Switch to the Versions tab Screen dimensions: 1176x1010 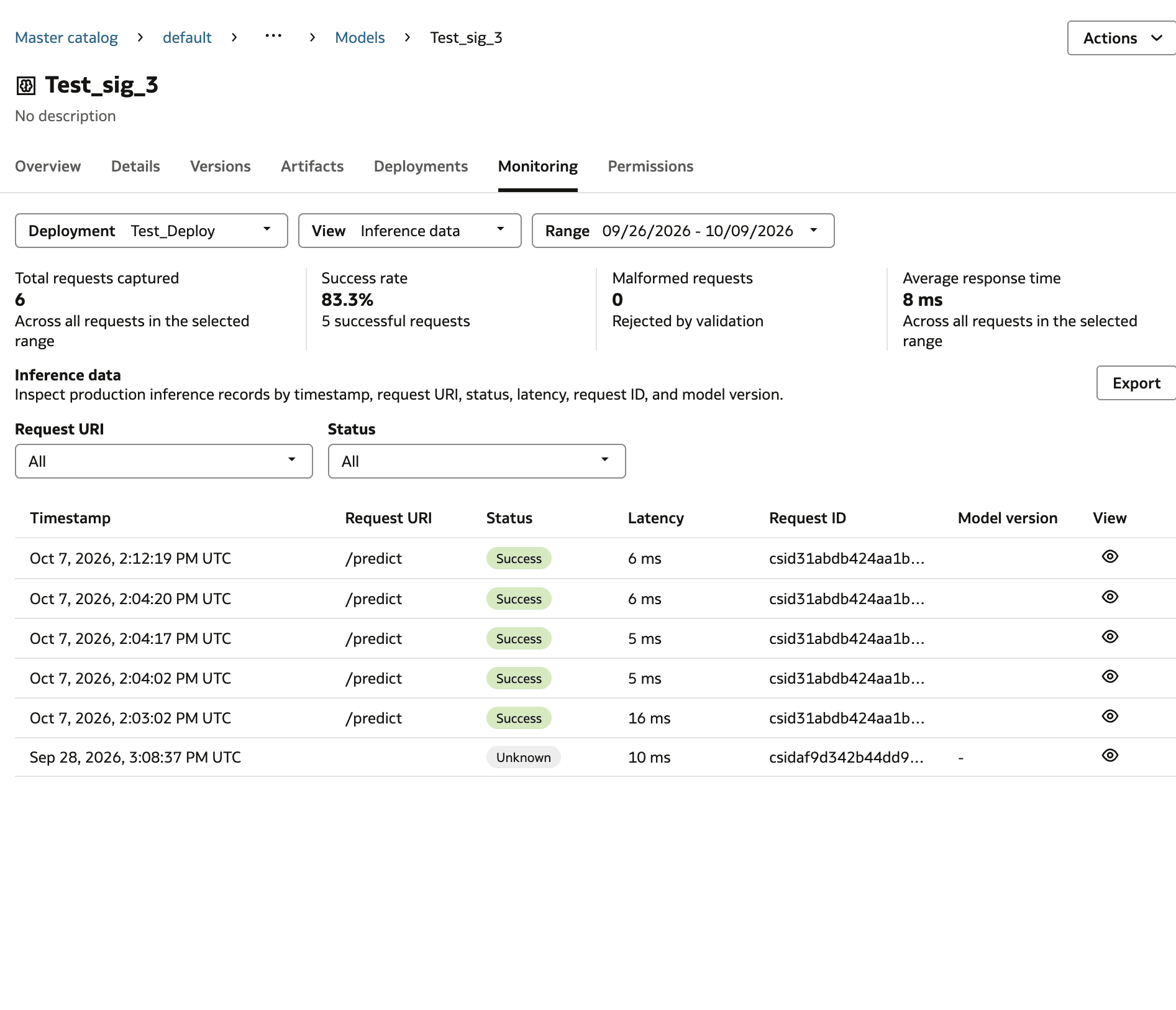point(221,167)
